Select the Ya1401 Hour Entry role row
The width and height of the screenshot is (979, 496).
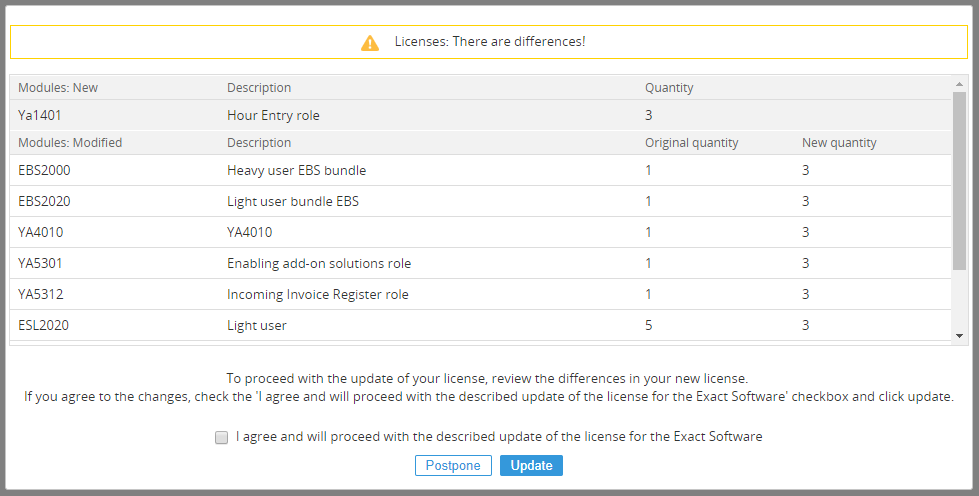(480, 115)
